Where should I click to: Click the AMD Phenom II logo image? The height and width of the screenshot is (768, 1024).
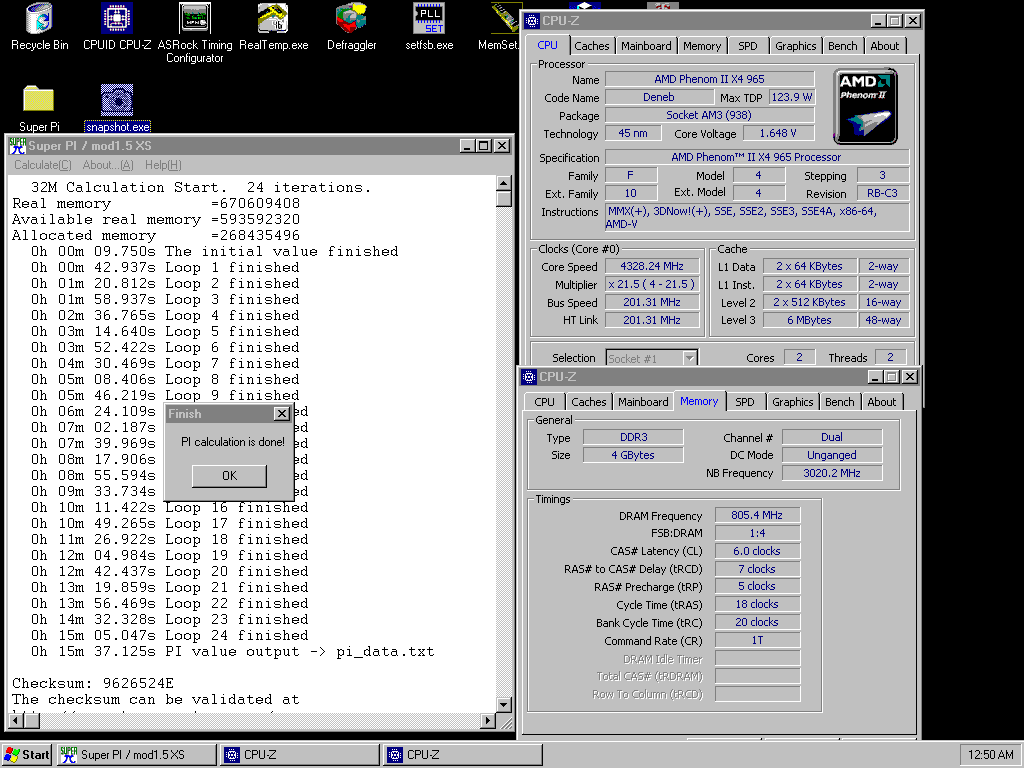[x=865, y=106]
